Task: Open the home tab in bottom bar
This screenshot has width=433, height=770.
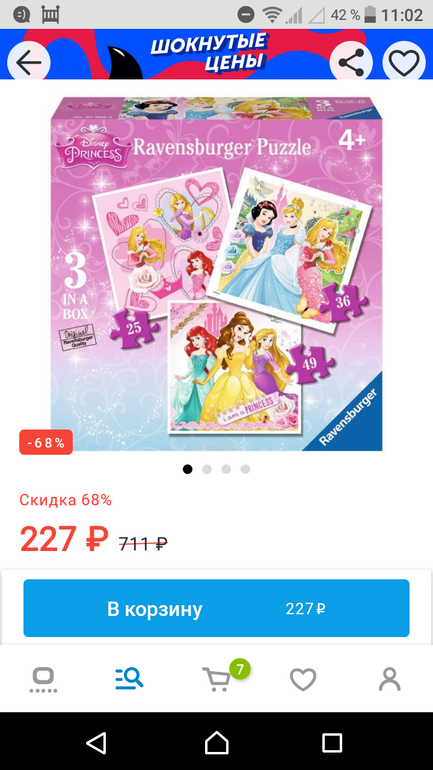Action: pyautogui.click(x=43, y=680)
